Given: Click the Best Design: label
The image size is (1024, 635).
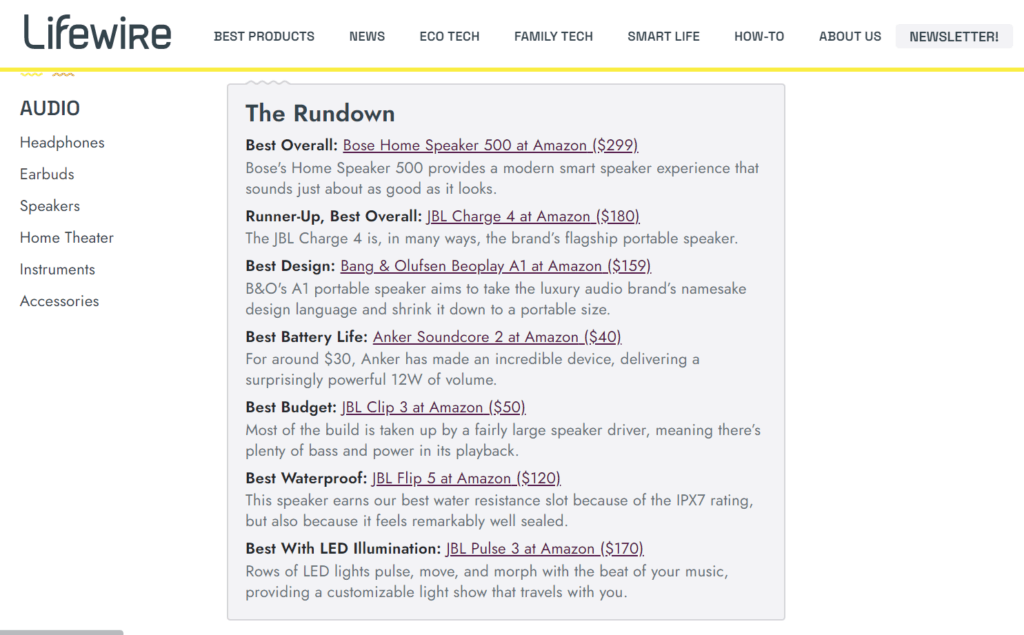Looking at the screenshot, I should [x=290, y=266].
